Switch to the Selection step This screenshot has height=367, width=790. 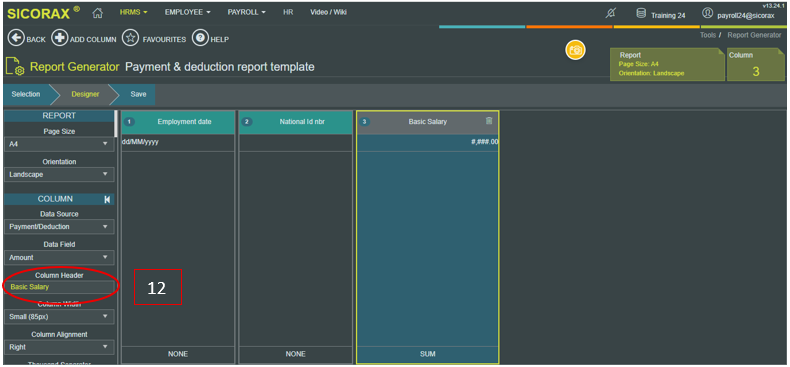pos(26,94)
